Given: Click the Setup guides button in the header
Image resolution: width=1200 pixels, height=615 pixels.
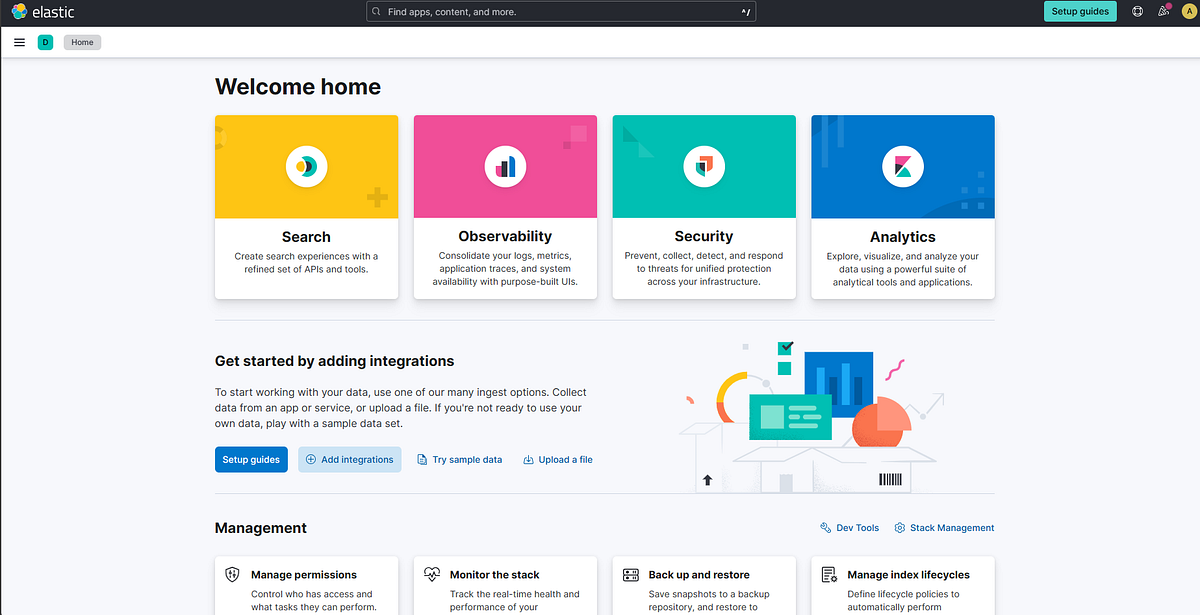Looking at the screenshot, I should click(1080, 11).
